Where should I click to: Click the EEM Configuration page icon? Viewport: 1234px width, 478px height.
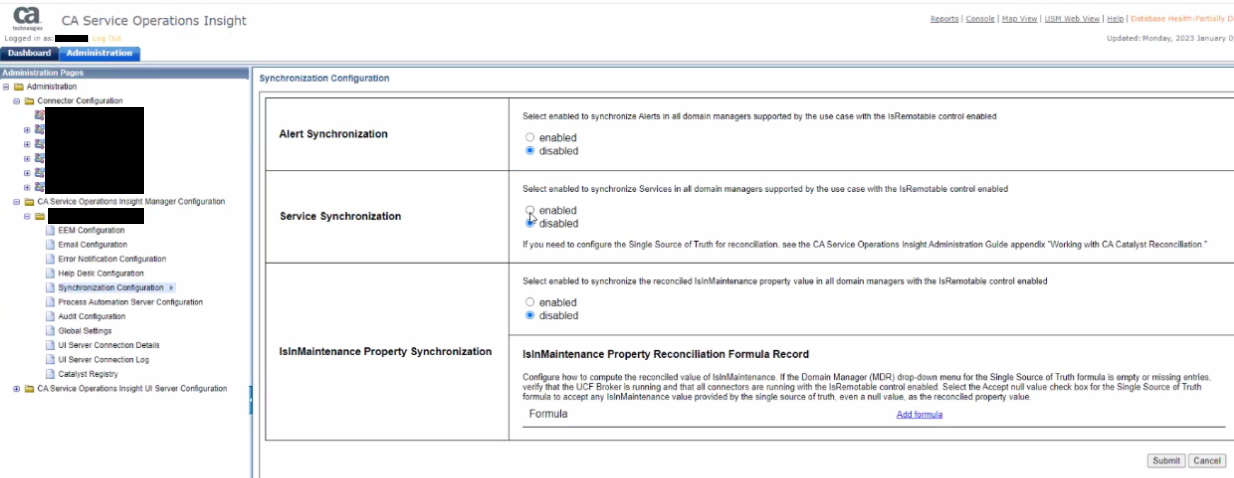pos(50,231)
